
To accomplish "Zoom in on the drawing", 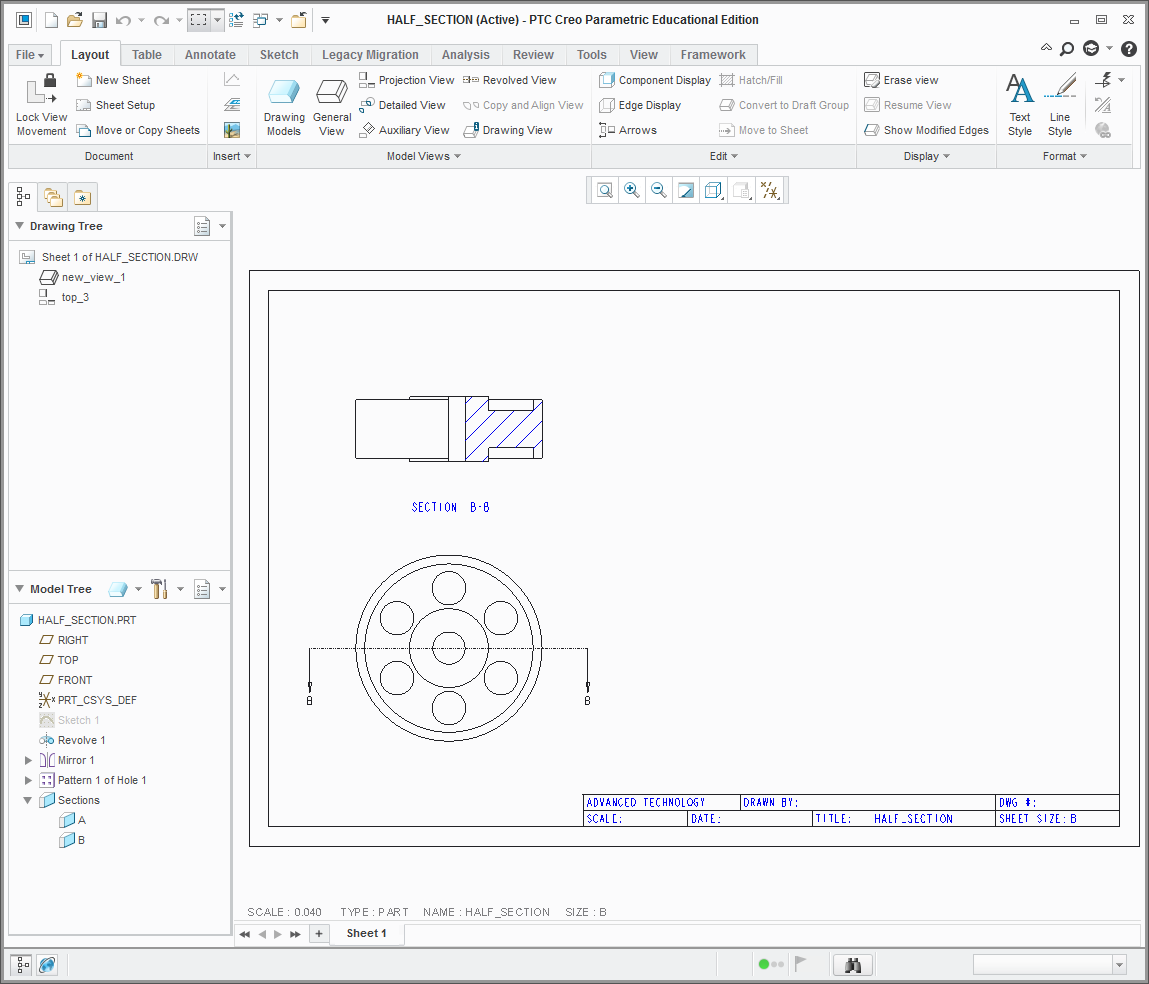I will click(632, 190).
